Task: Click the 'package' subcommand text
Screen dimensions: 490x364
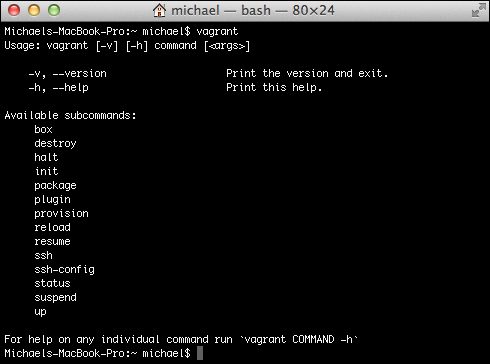Action: tap(55, 186)
